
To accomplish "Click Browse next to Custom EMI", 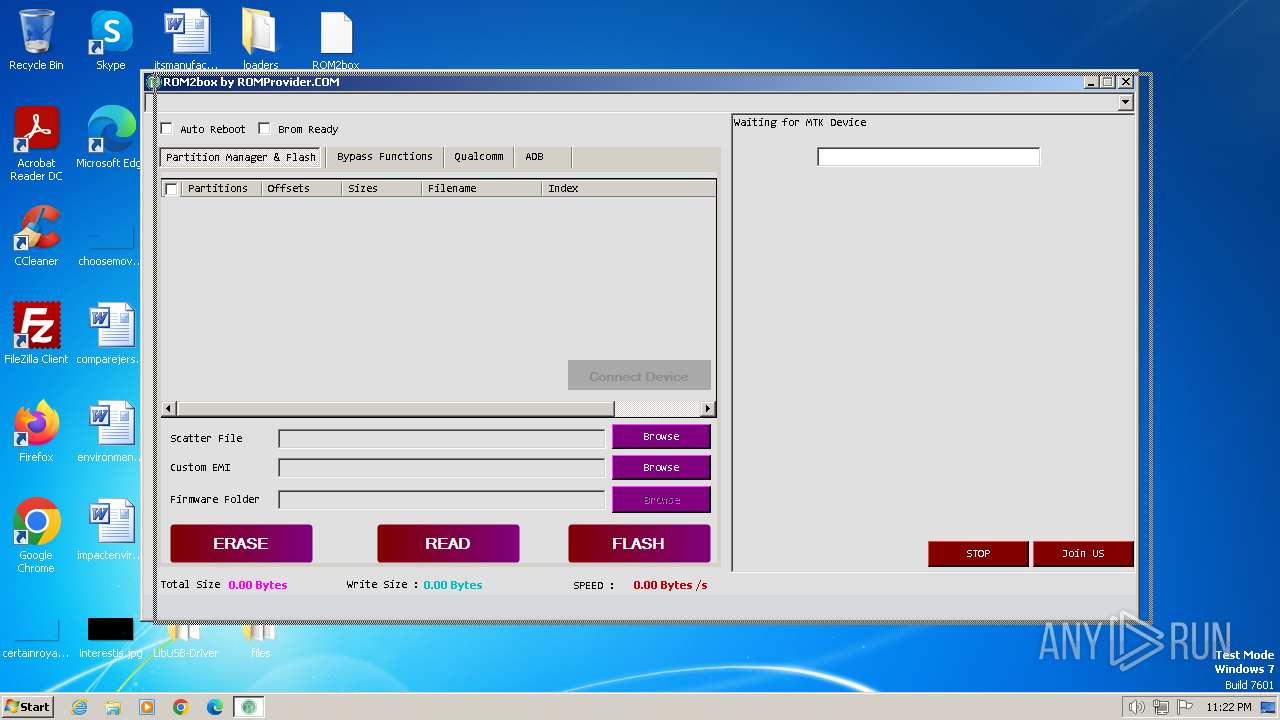I will click(x=661, y=467).
